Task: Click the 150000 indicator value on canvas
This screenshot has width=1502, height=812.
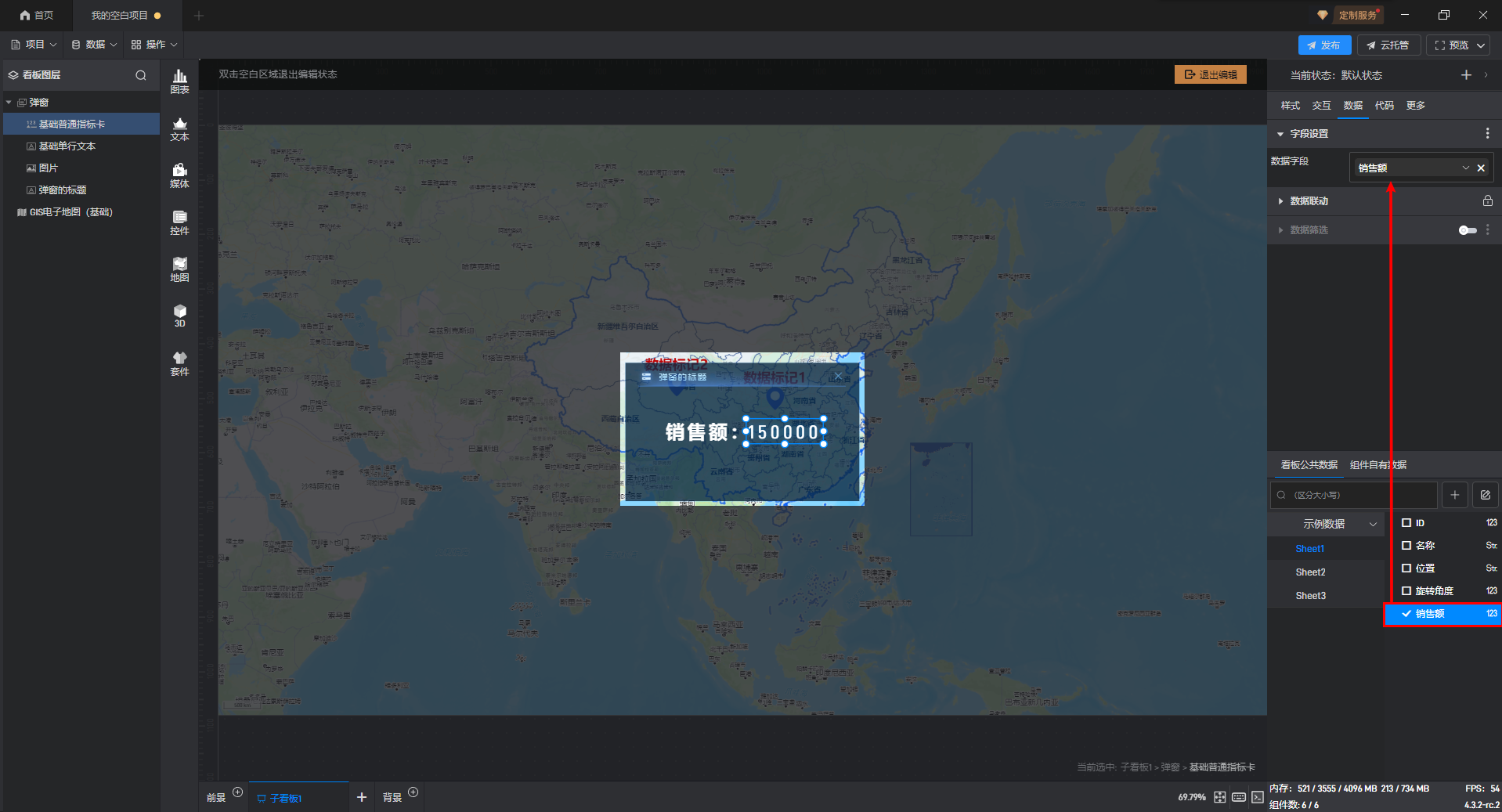Action: tap(785, 431)
